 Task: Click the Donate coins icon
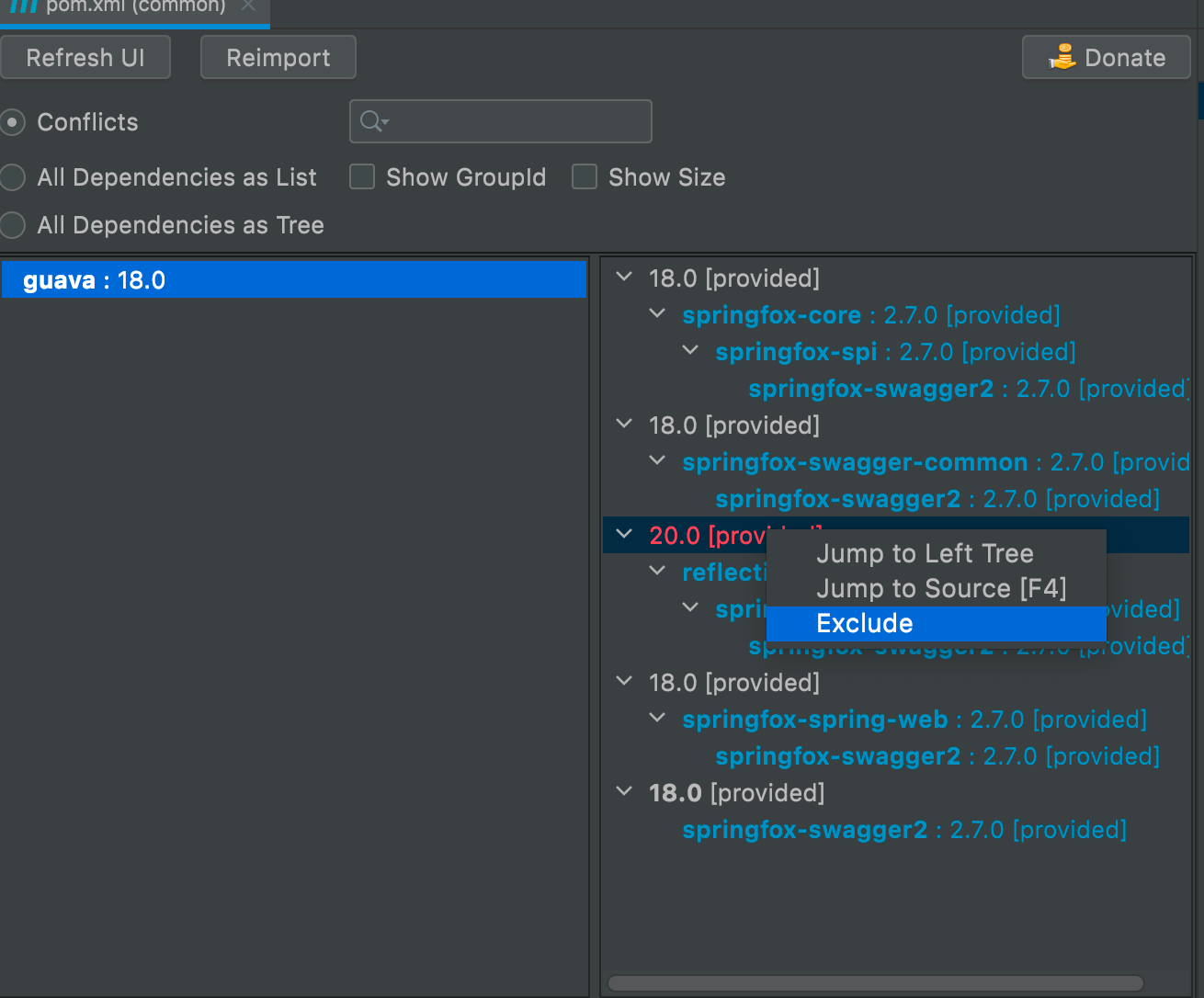(1062, 57)
